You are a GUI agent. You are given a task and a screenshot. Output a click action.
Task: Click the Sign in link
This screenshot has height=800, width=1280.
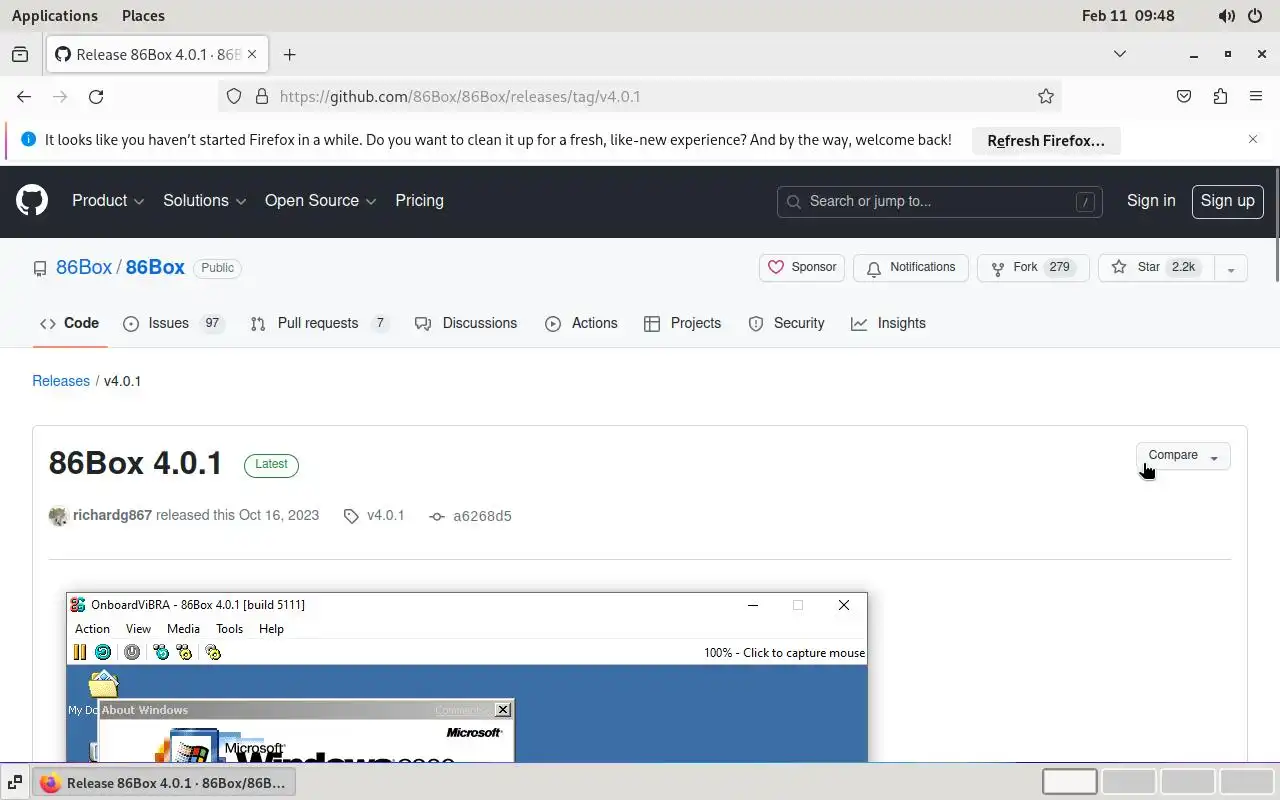click(x=1151, y=201)
